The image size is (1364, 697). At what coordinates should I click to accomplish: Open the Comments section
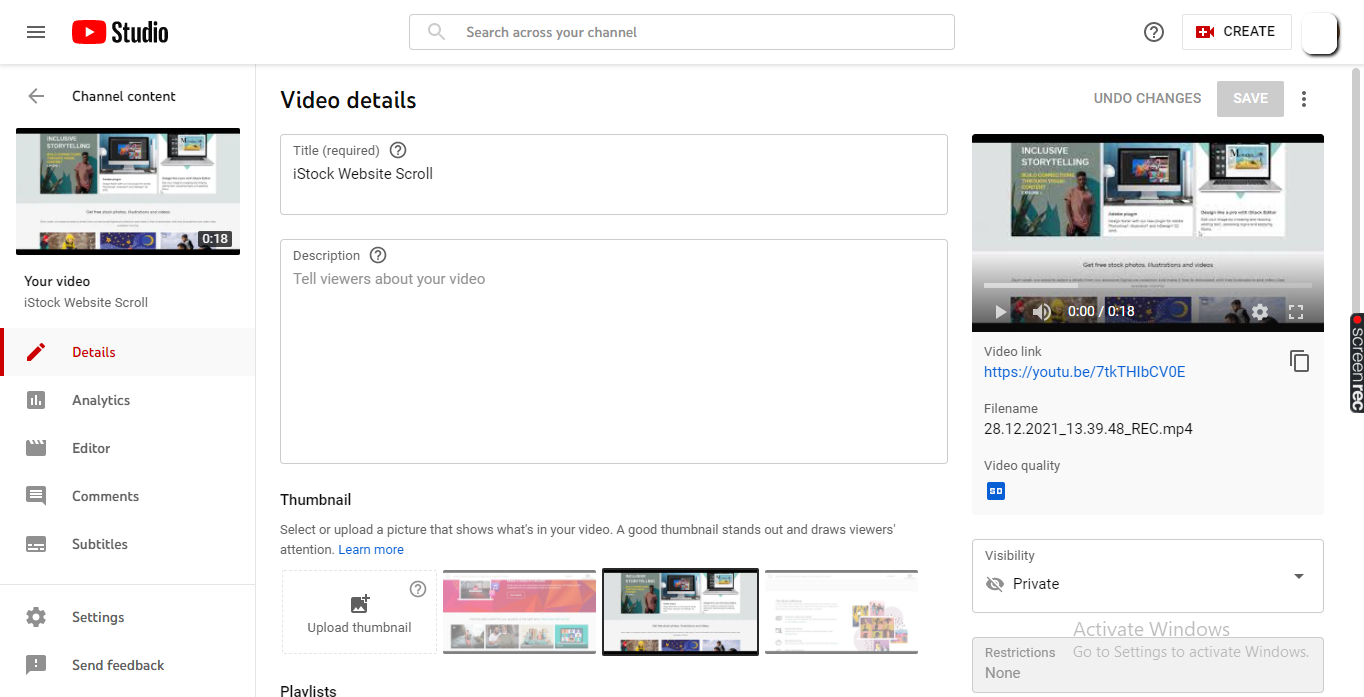128,496
